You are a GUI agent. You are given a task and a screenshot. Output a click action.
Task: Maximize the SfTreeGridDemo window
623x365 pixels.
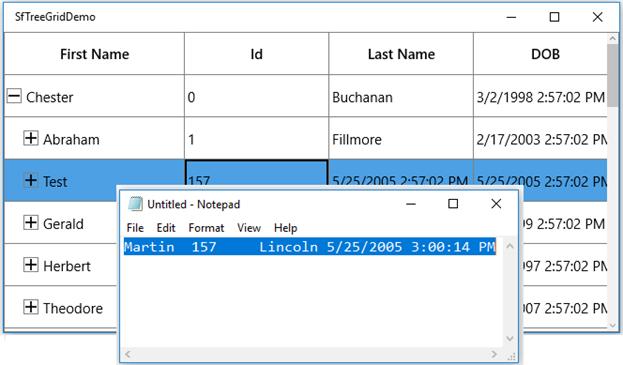point(554,17)
